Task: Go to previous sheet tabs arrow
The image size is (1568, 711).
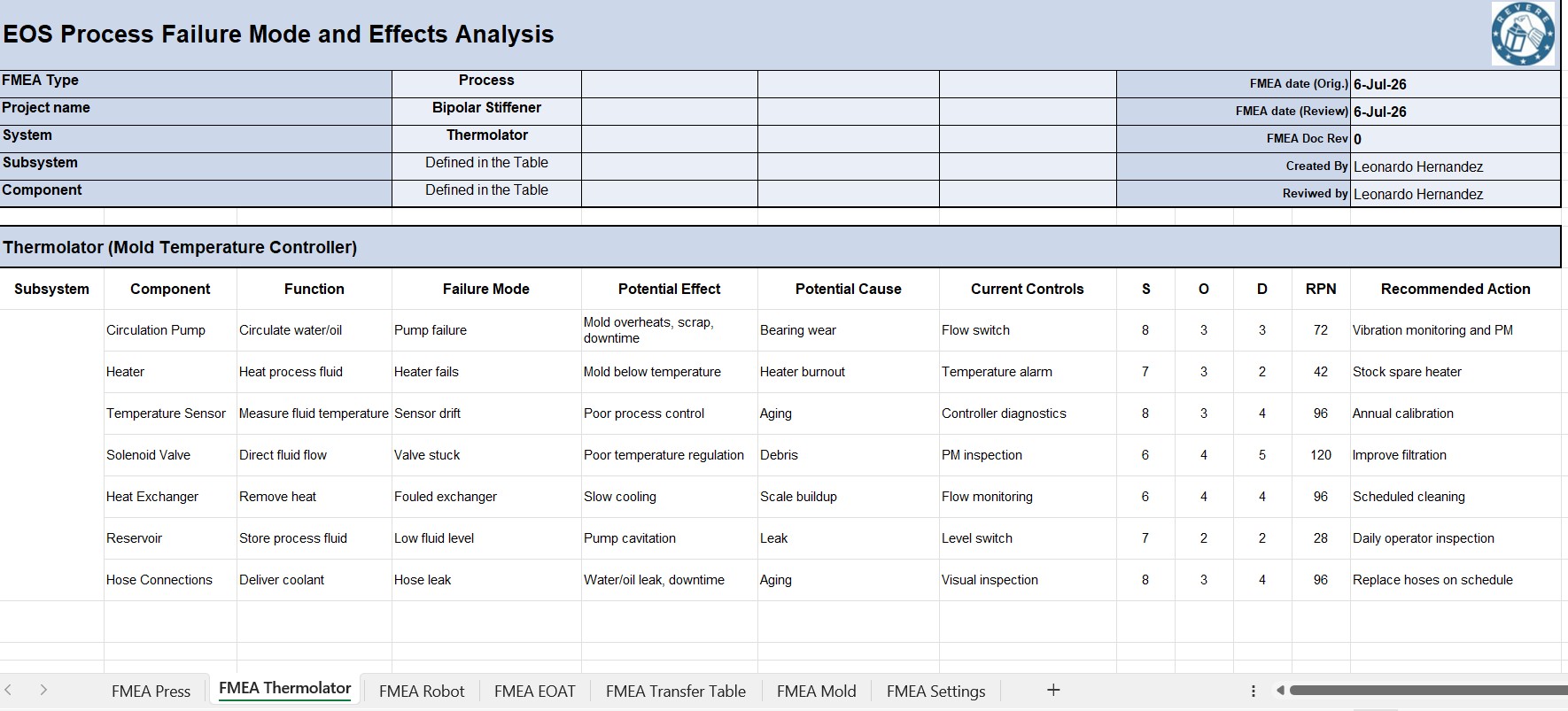Action: point(8,690)
